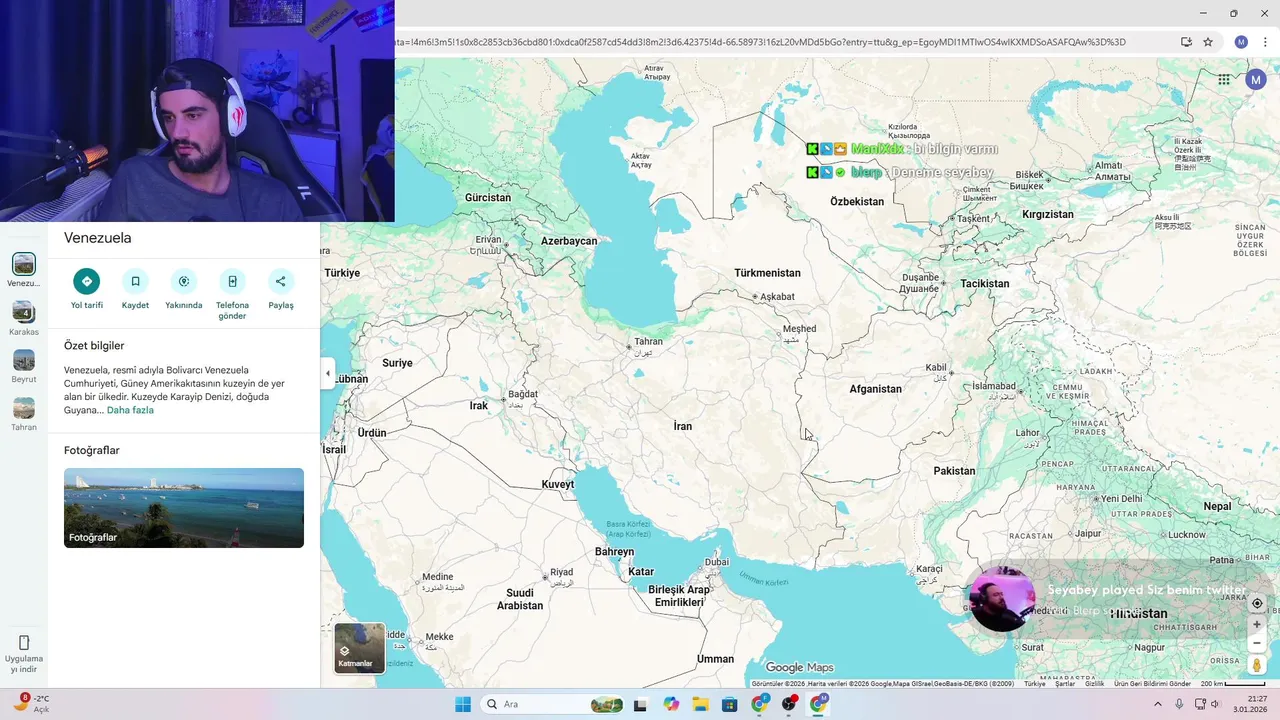Image resolution: width=1280 pixels, height=720 pixels.
Task: Open the Şartlar terms link
Action: pos(1065,684)
